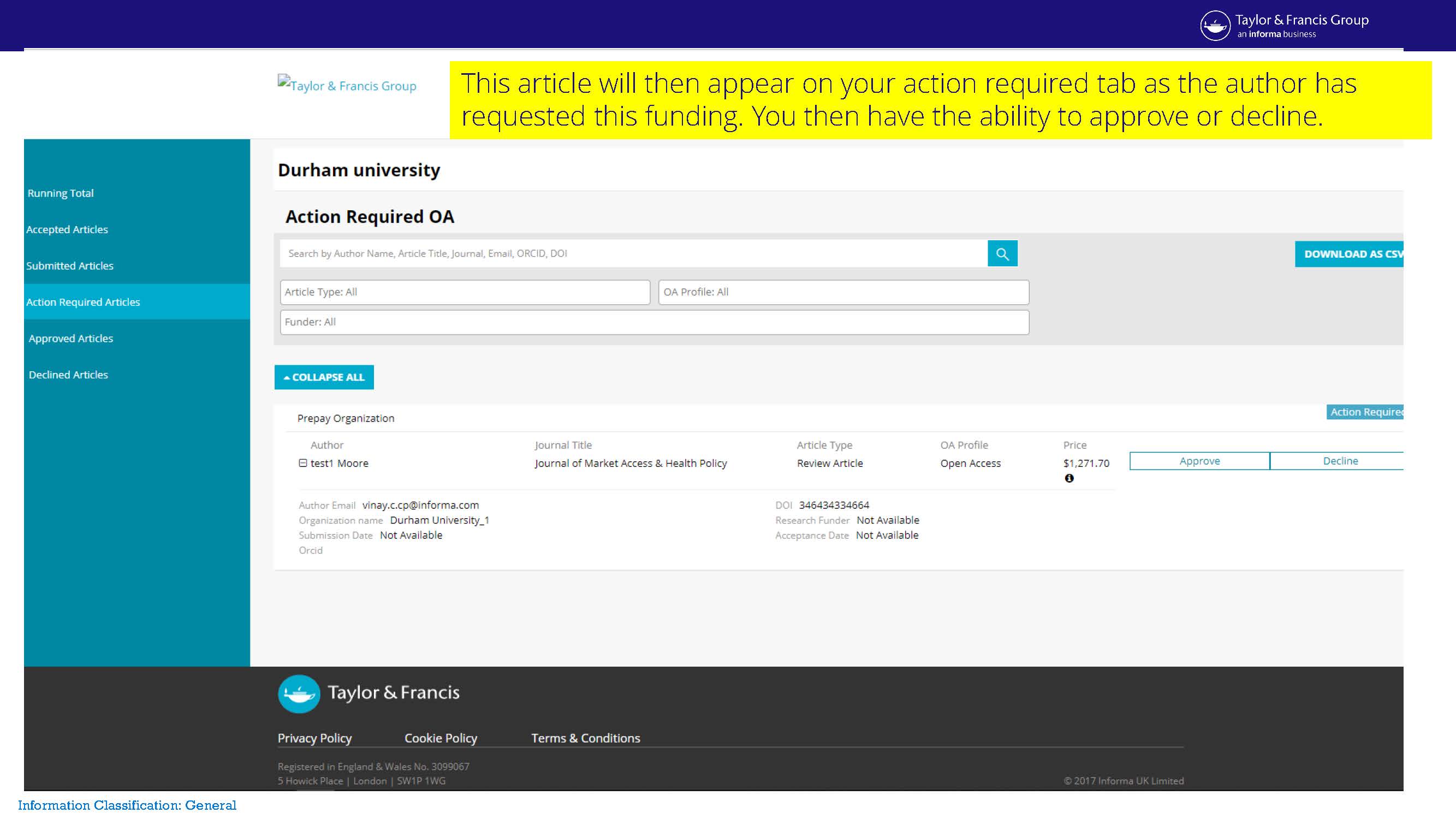Click the Action Required status badge
The height and width of the screenshot is (819, 1456).
pyautogui.click(x=1365, y=412)
